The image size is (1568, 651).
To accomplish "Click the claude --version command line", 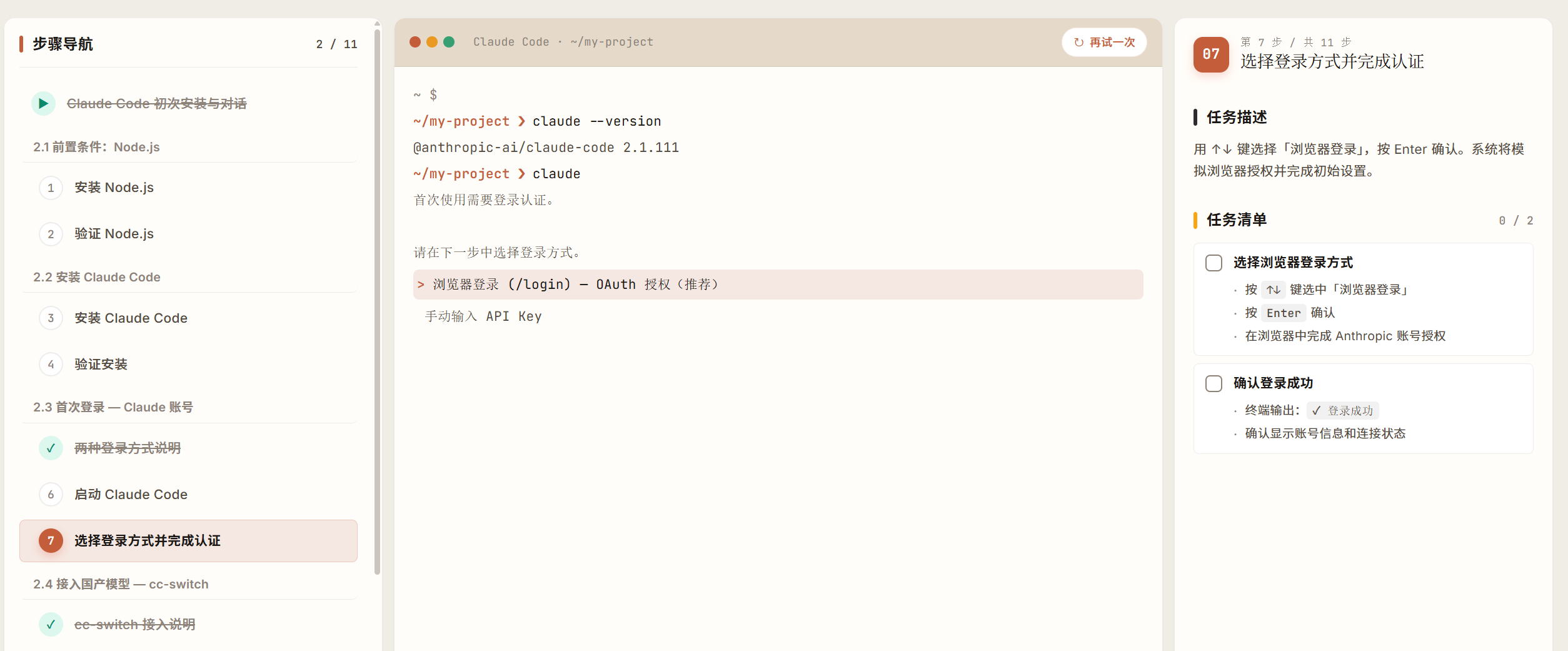I will (537, 121).
